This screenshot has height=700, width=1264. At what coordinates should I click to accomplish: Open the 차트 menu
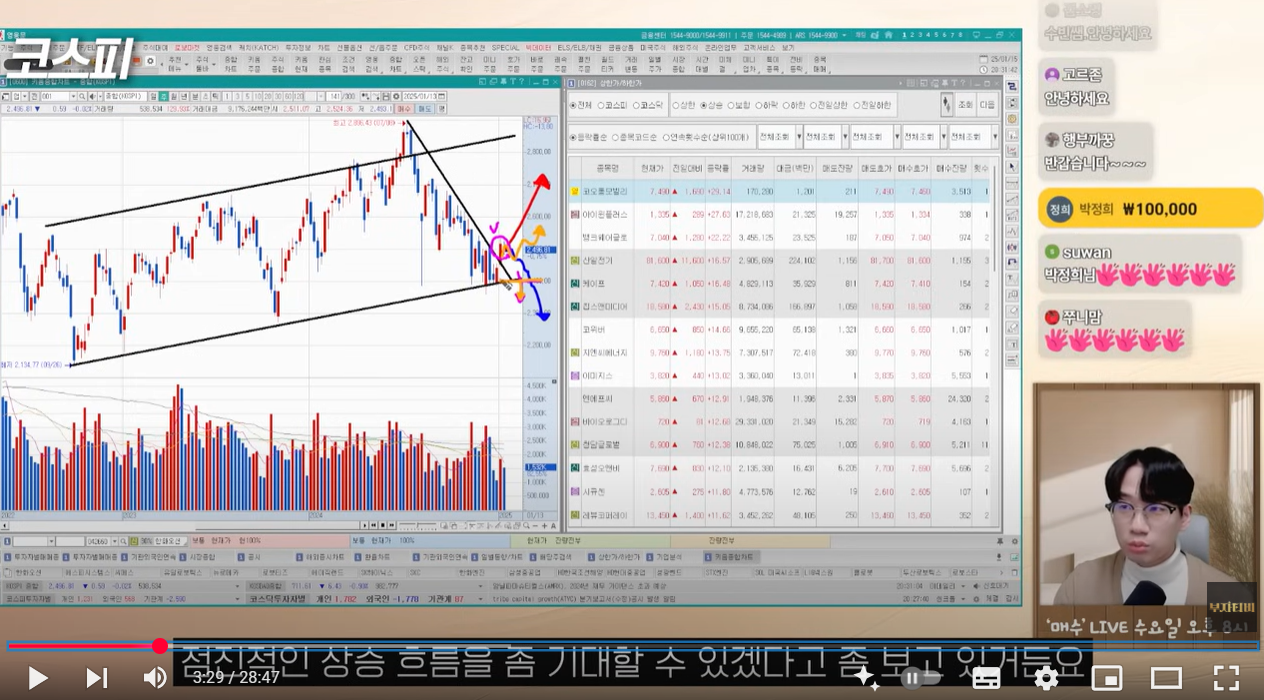pos(323,47)
